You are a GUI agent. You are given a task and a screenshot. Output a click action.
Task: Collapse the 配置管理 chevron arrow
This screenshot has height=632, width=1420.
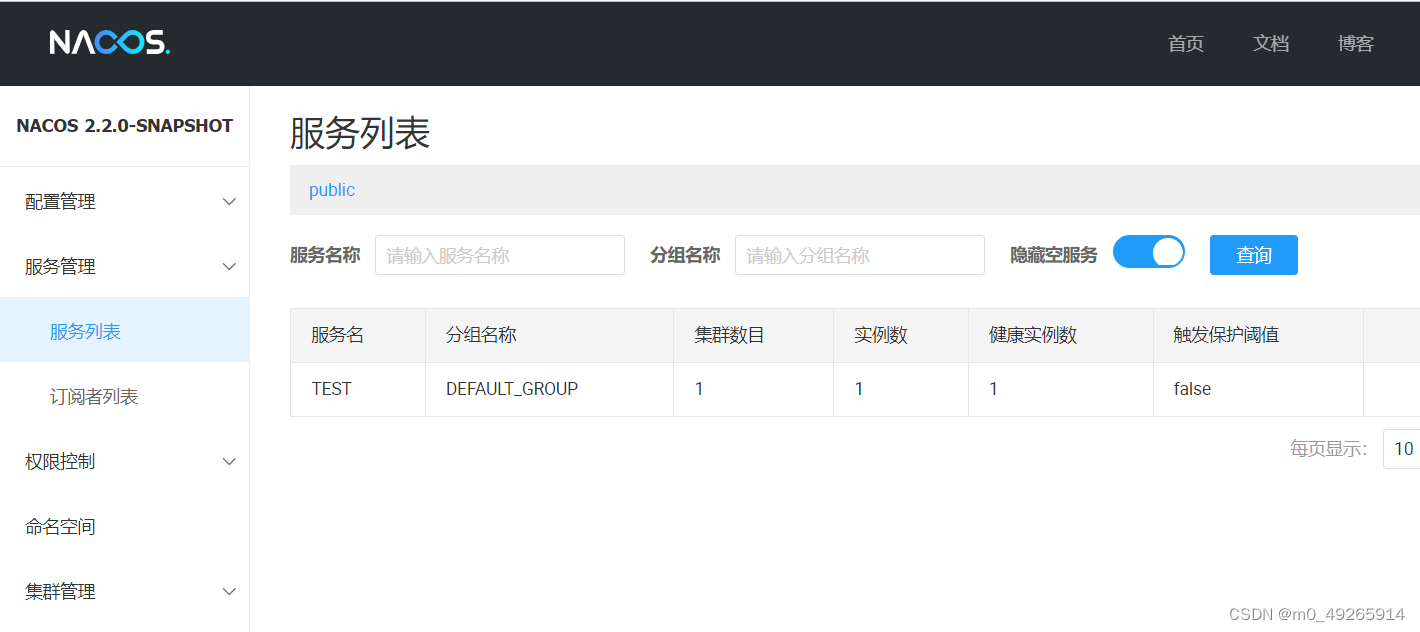[x=229, y=201]
